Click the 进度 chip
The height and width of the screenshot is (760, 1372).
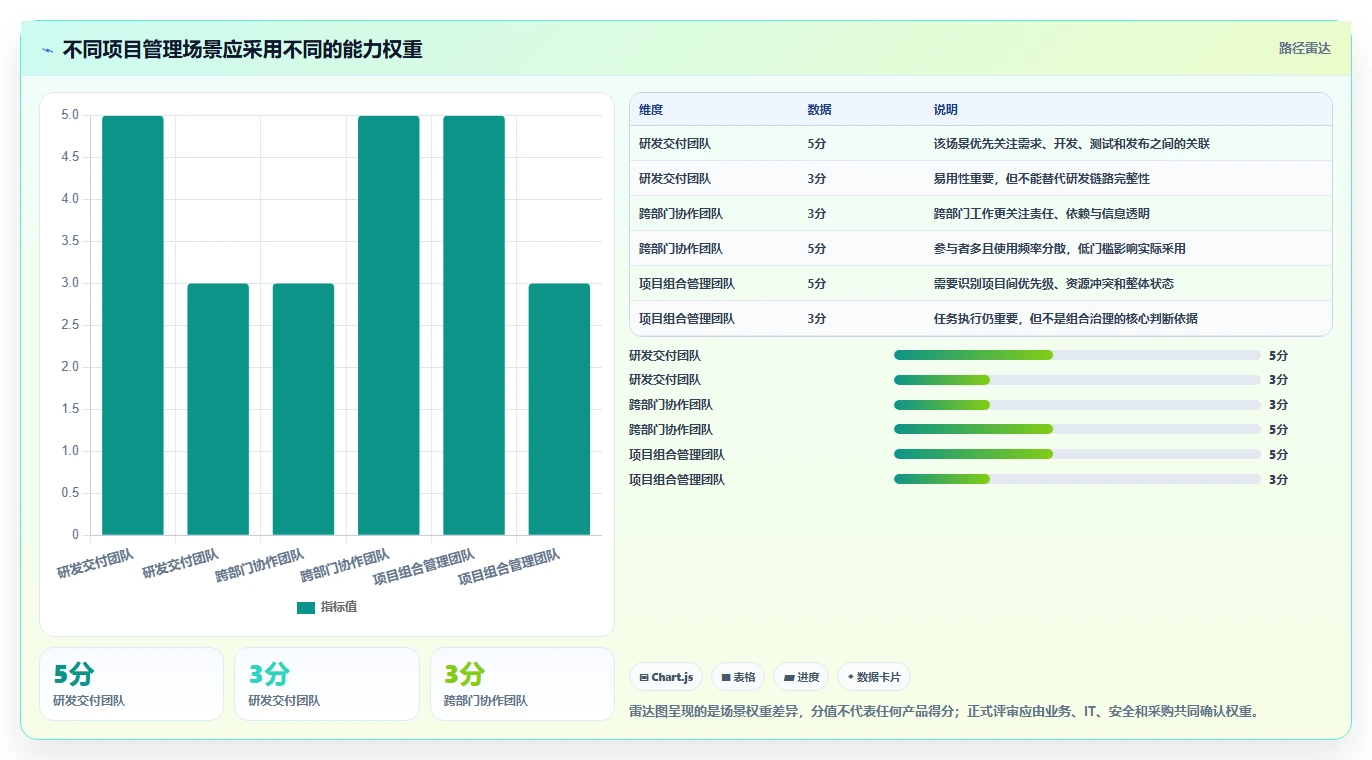point(801,677)
